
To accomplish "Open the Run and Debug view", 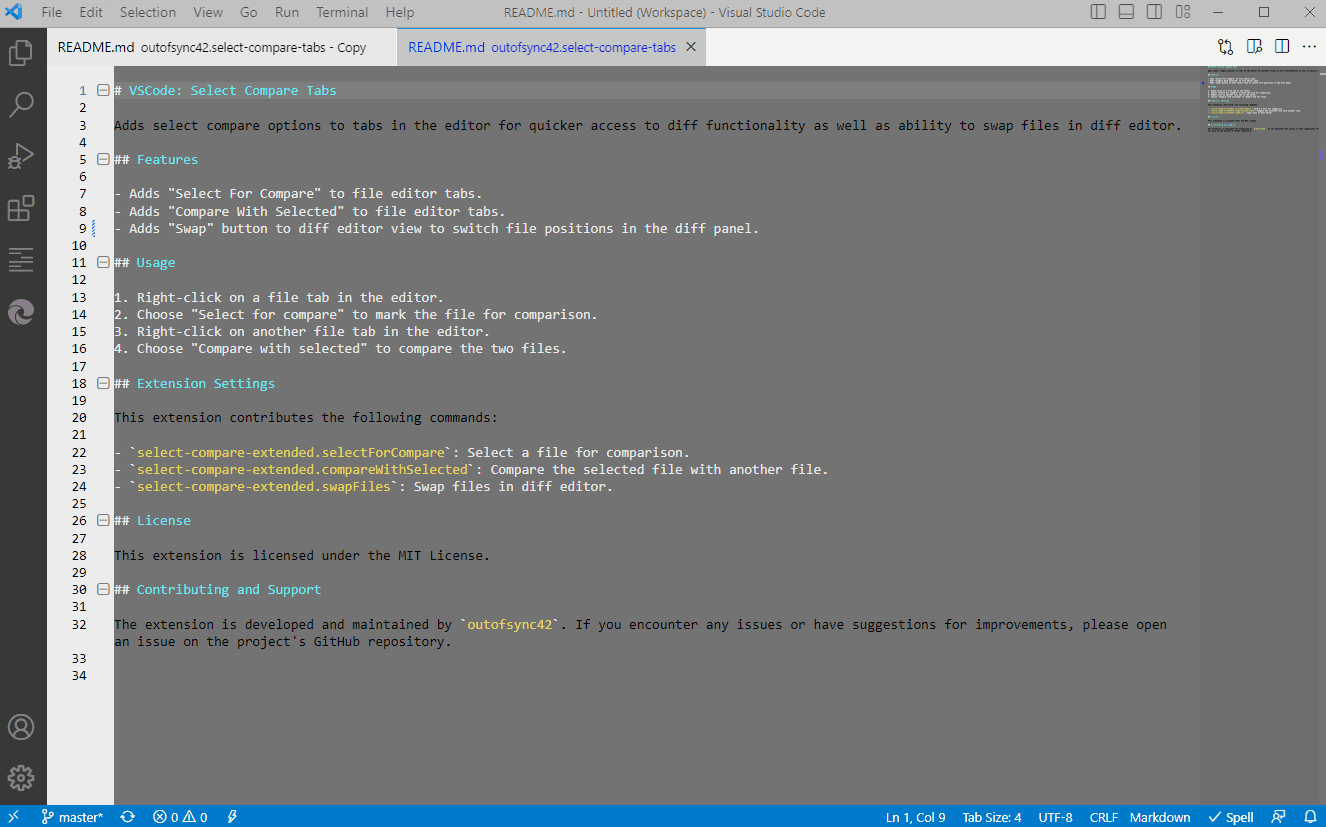I will coord(21,156).
